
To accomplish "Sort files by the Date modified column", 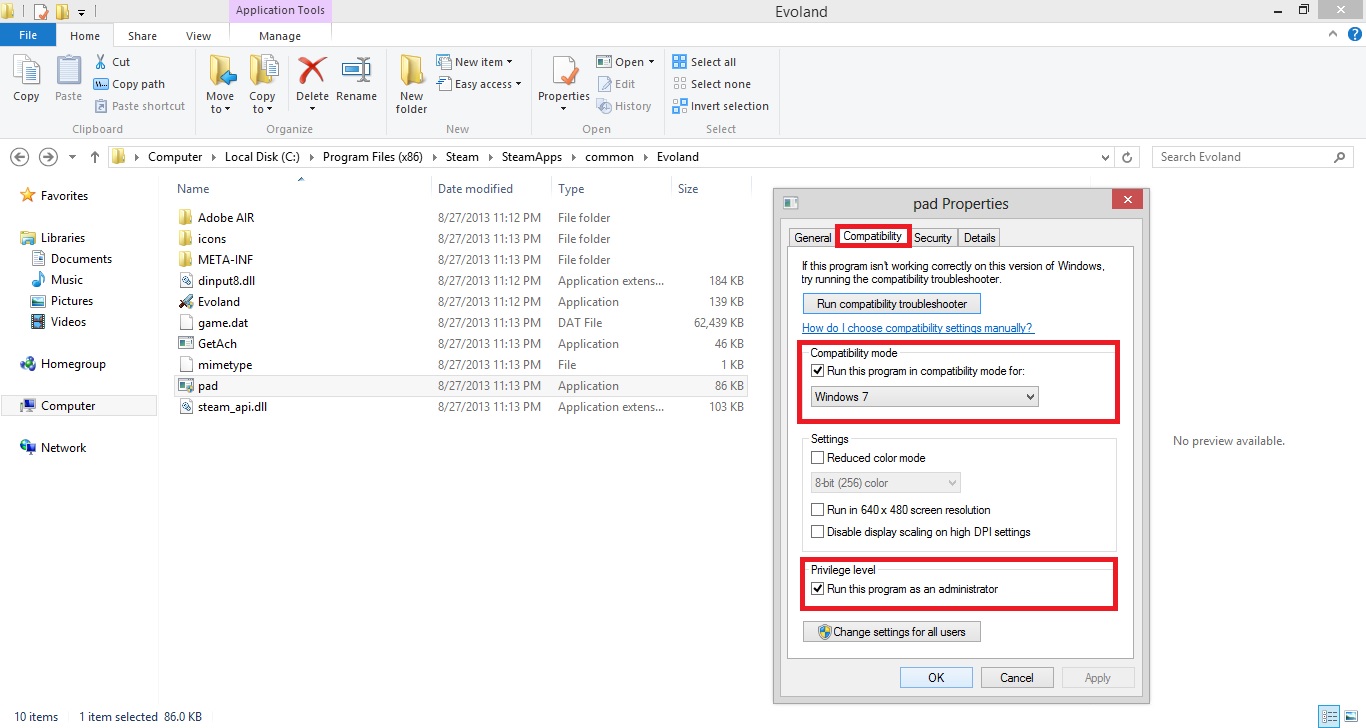I will click(475, 189).
